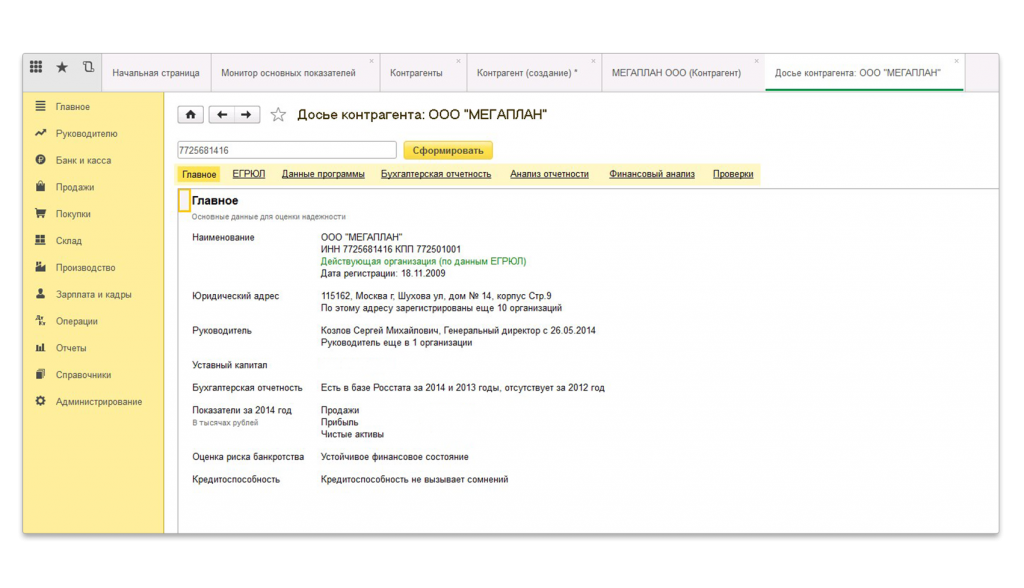This screenshot has width=1024, height=588.
Task: Open Зарплата и кадры section
Action: click(x=93, y=294)
